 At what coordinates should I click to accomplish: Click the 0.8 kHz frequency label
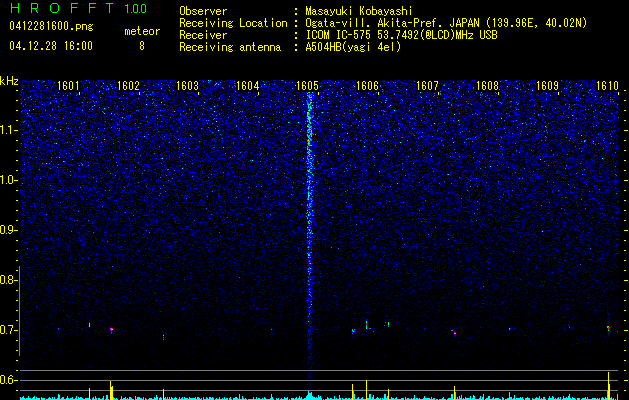(8, 280)
